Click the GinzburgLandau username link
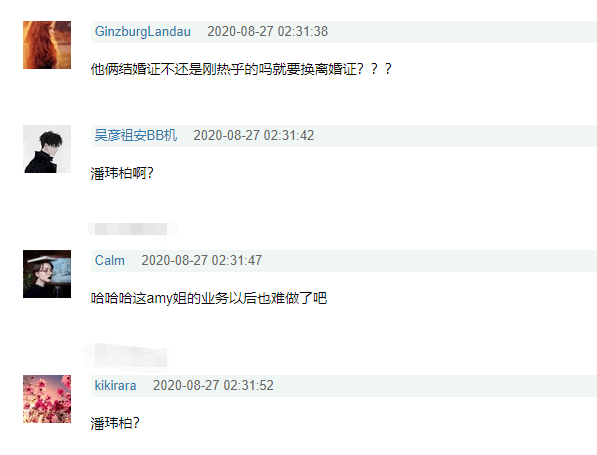 pyautogui.click(x=143, y=32)
